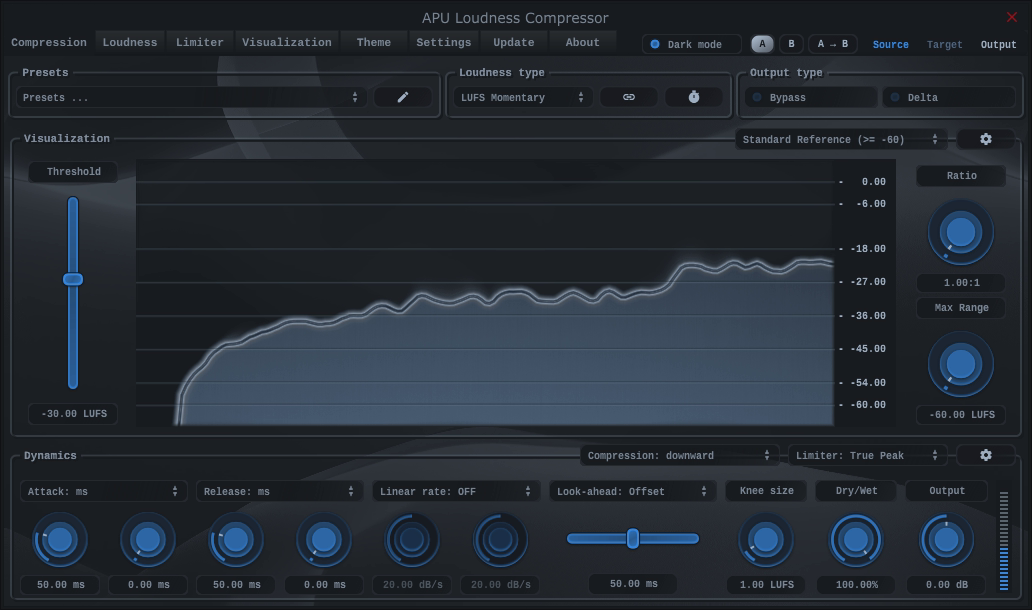Open Dynamics gear settings icon
This screenshot has width=1032, height=610.
[985, 455]
